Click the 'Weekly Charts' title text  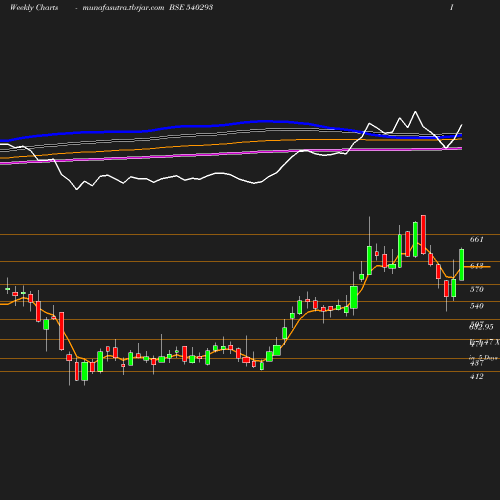pos(34,8)
